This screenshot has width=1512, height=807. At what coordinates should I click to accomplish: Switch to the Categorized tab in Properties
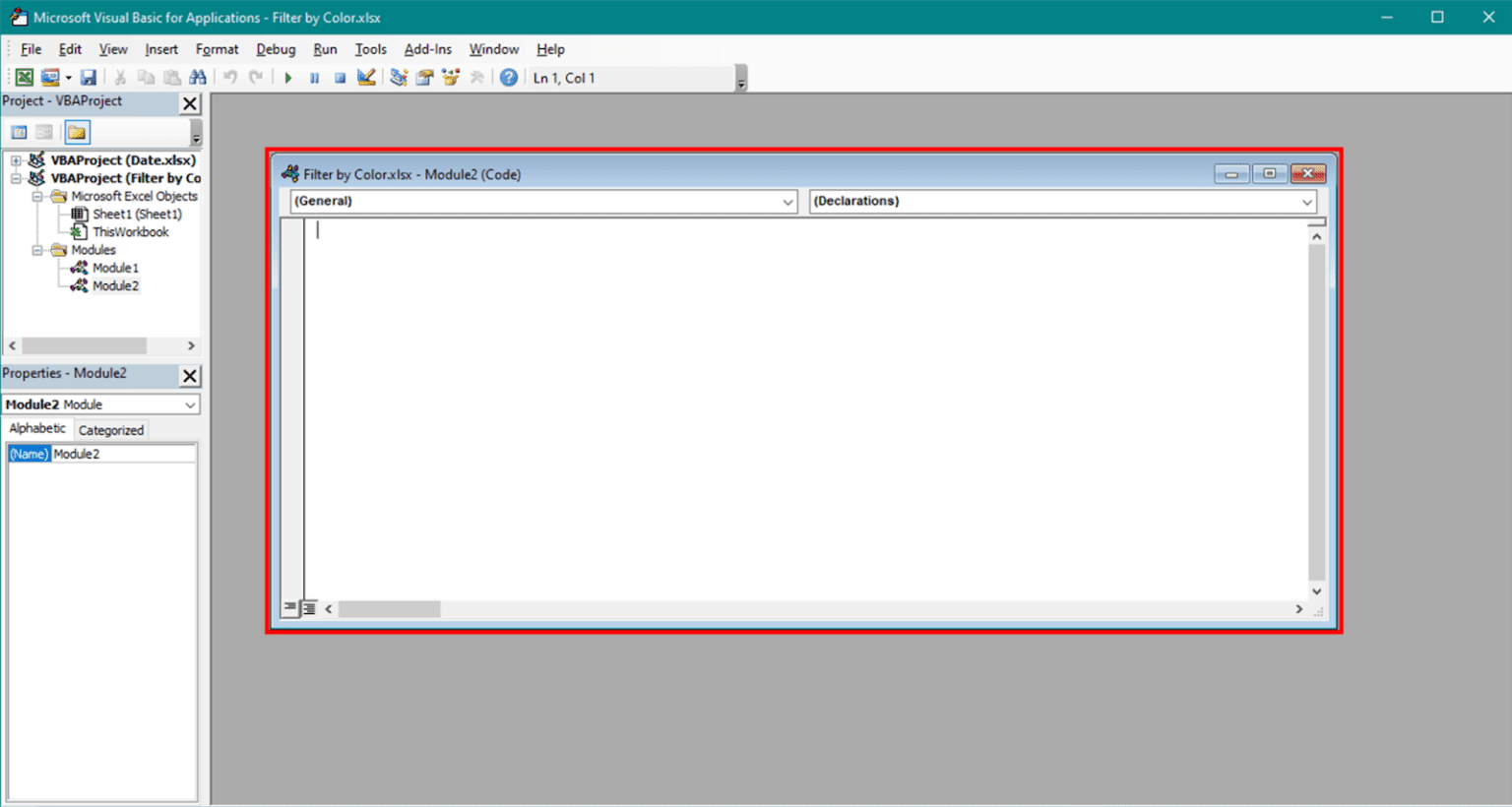tap(110, 429)
